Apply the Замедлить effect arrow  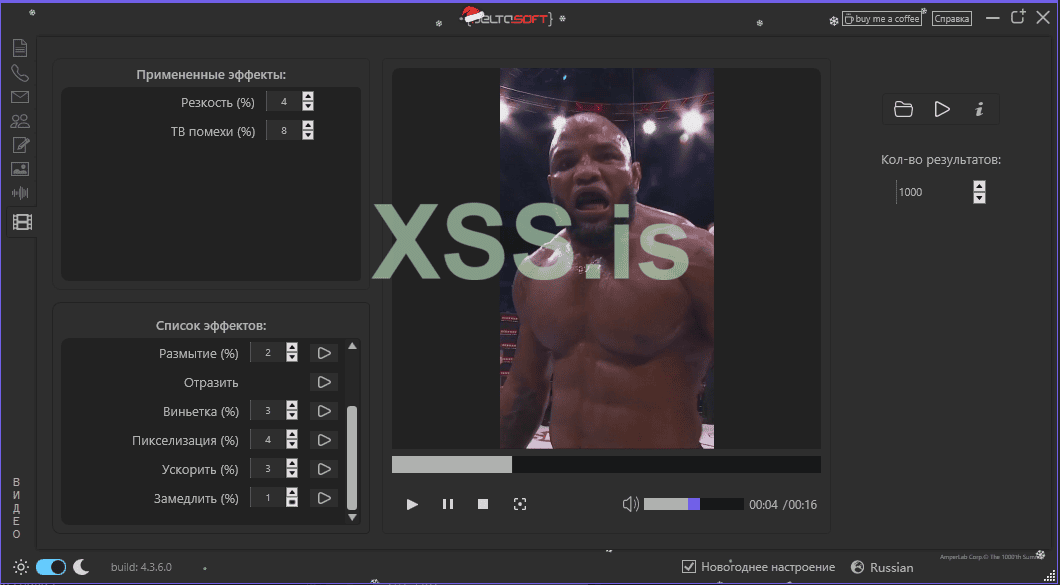pos(324,498)
